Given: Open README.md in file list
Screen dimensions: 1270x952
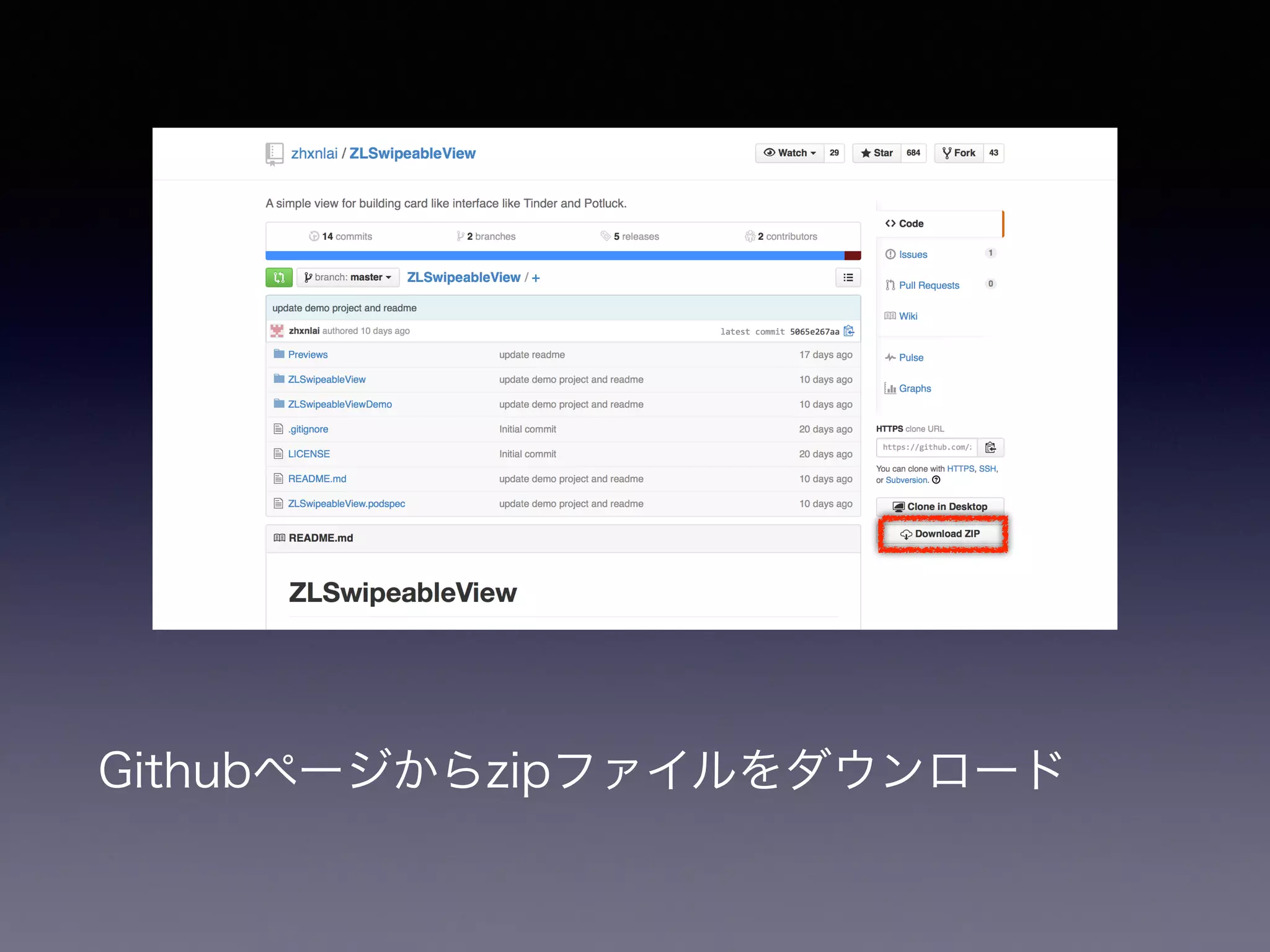Looking at the screenshot, I should (x=317, y=478).
